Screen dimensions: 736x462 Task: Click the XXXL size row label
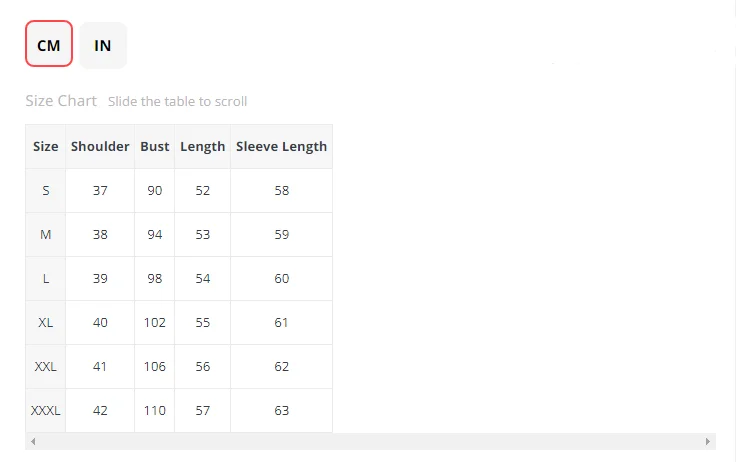[46, 411]
